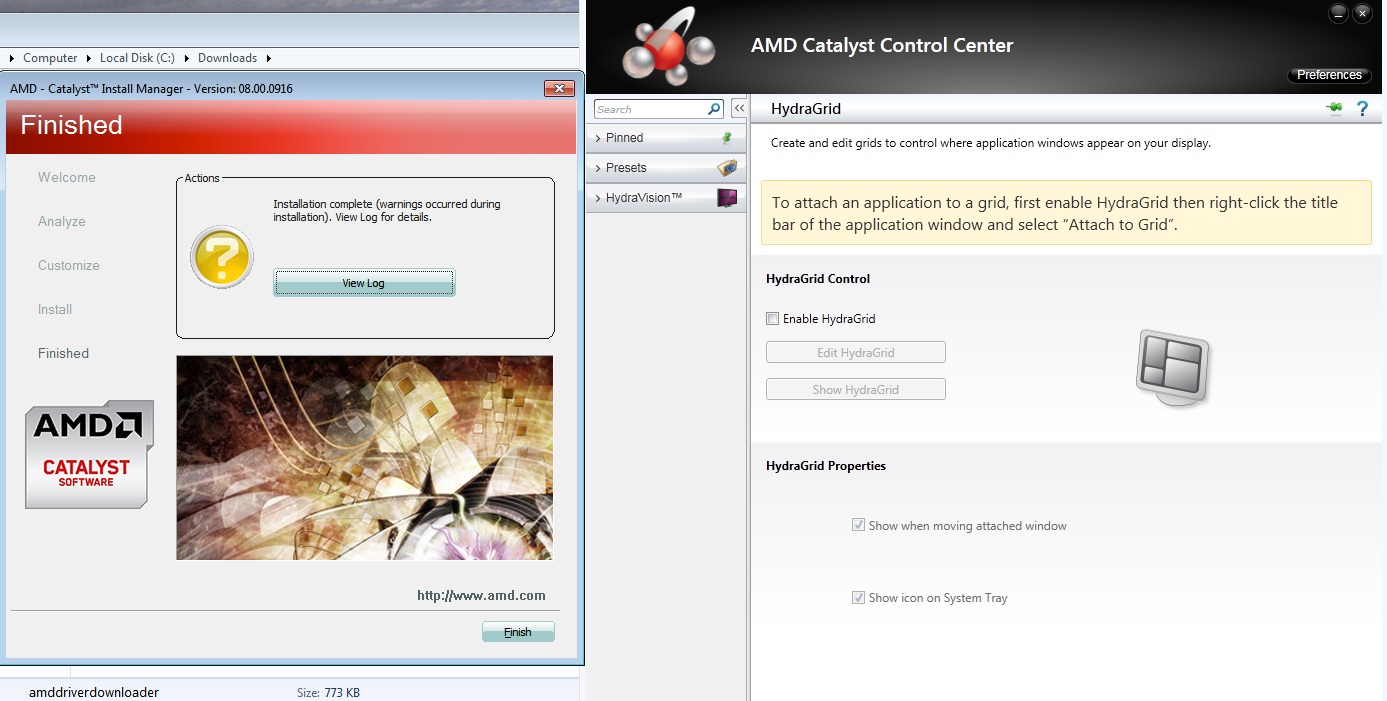Viewport: 1387px width, 701px height.
Task: Click the installer artwork banner image
Action: [364, 458]
